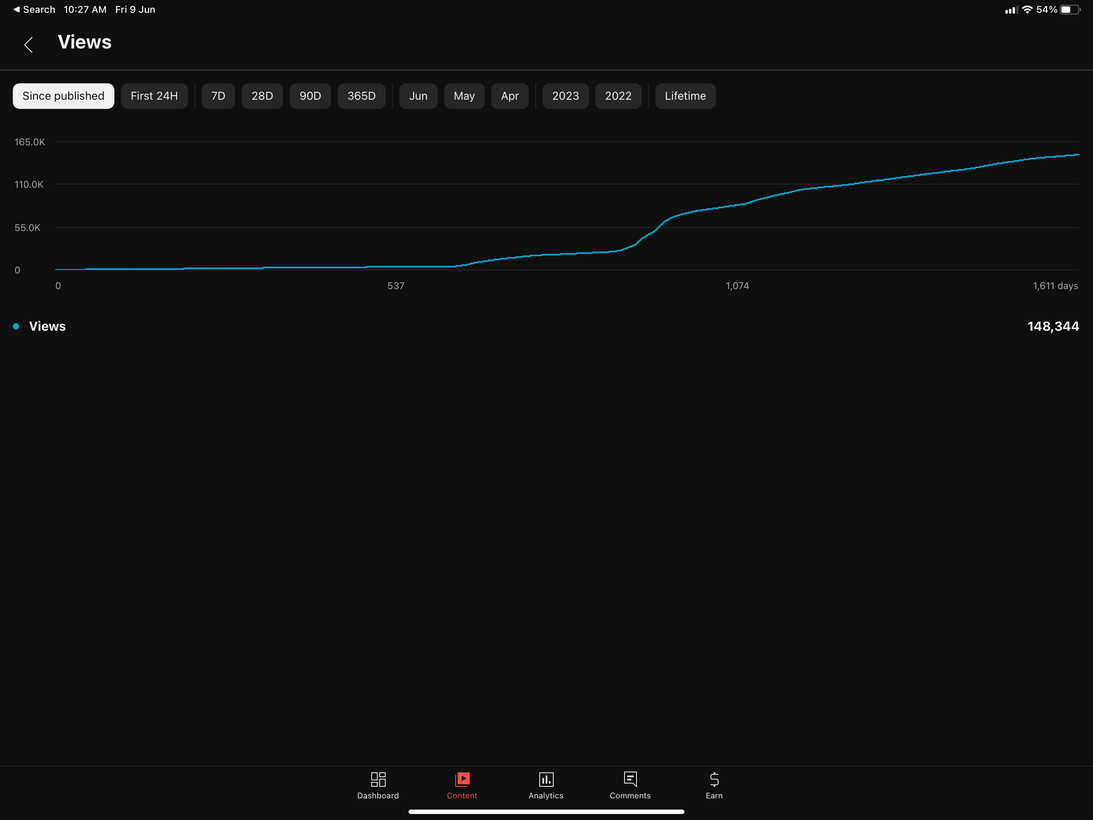1093x820 pixels.
Task: Show Lifetime views
Action: click(685, 96)
